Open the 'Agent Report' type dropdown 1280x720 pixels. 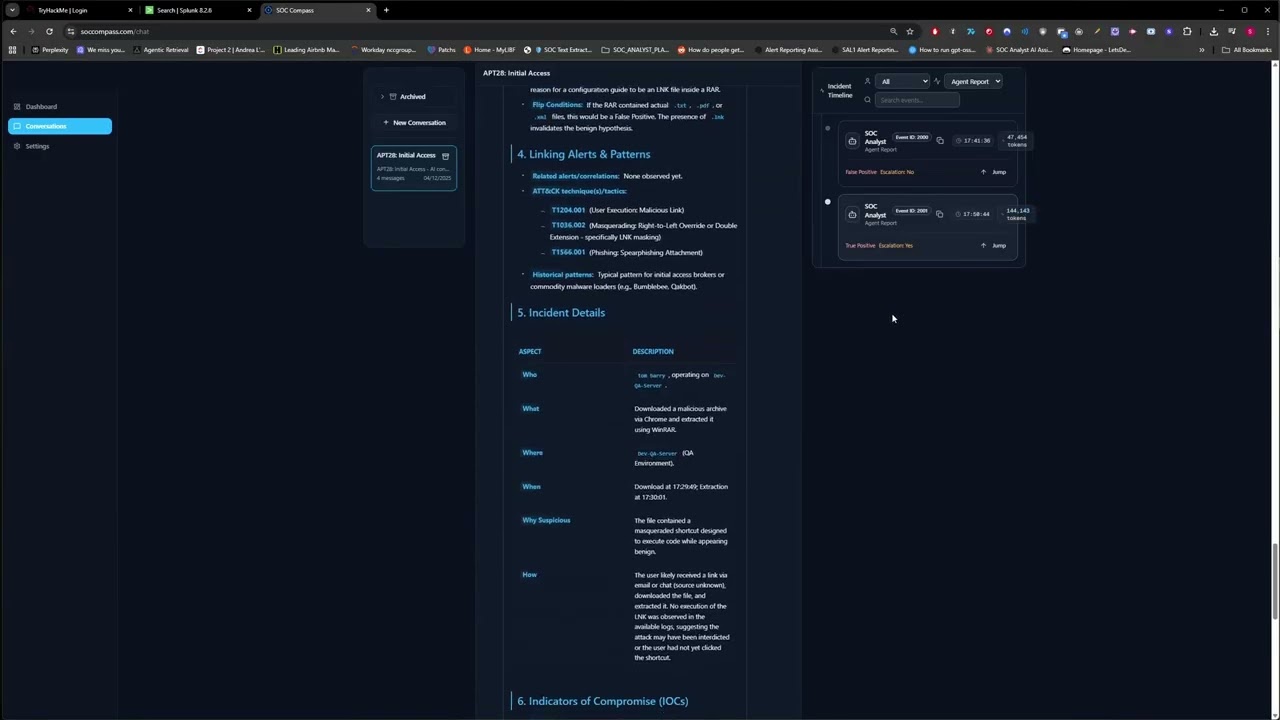click(974, 81)
